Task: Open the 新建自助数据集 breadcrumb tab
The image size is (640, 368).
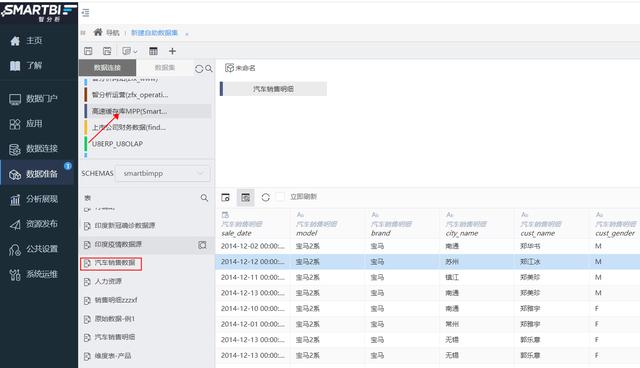Action: point(154,33)
